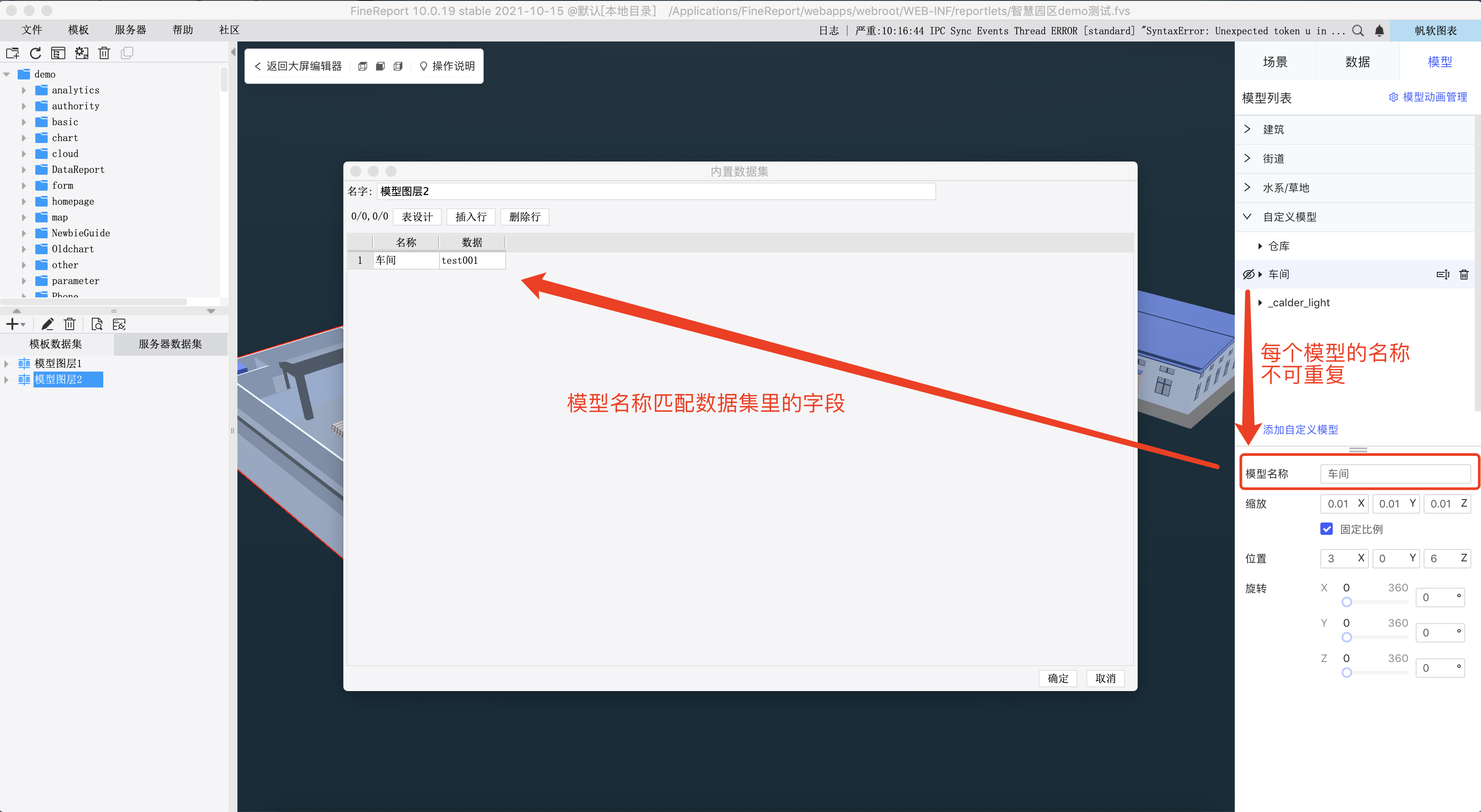Click the pencil edit dataset icon
Image resolution: width=1481 pixels, height=812 pixels.
point(47,324)
